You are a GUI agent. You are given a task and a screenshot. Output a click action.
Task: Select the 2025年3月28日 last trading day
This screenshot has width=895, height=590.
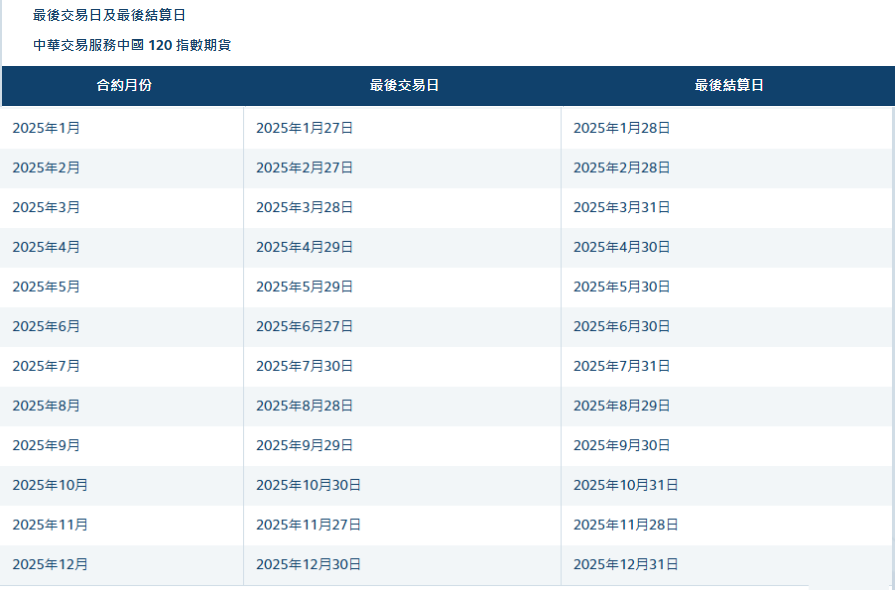tap(304, 207)
